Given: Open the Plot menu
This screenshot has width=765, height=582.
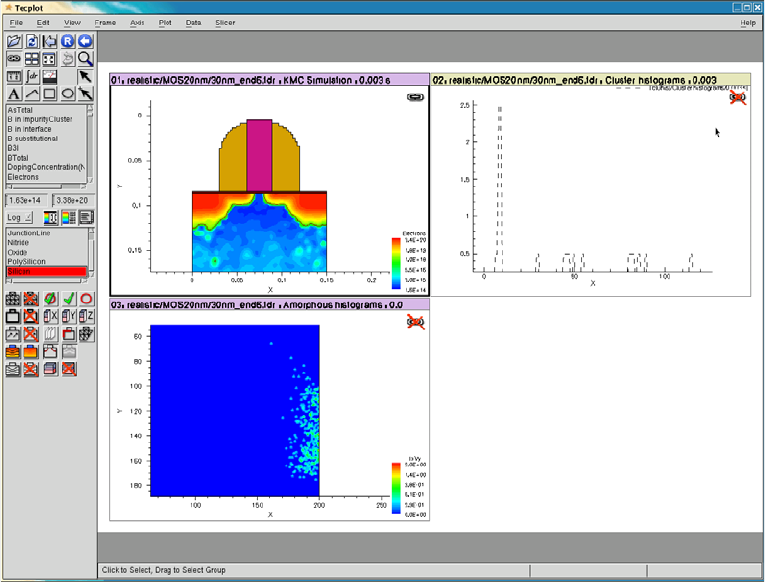Looking at the screenshot, I should click(x=164, y=22).
